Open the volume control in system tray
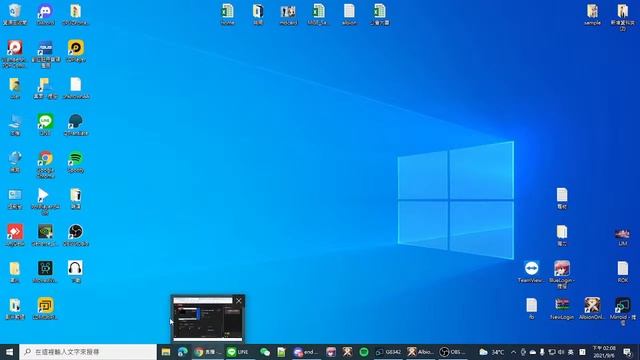Image resolution: width=640 pixels, height=360 pixels. point(561,352)
